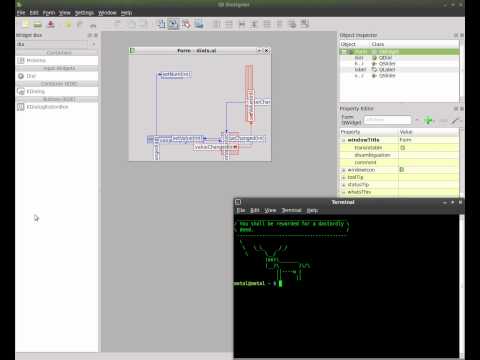The image size is (480, 360).
Task: Lay out horizontally in a splitter
Action: pyautogui.click(x=242, y=24)
